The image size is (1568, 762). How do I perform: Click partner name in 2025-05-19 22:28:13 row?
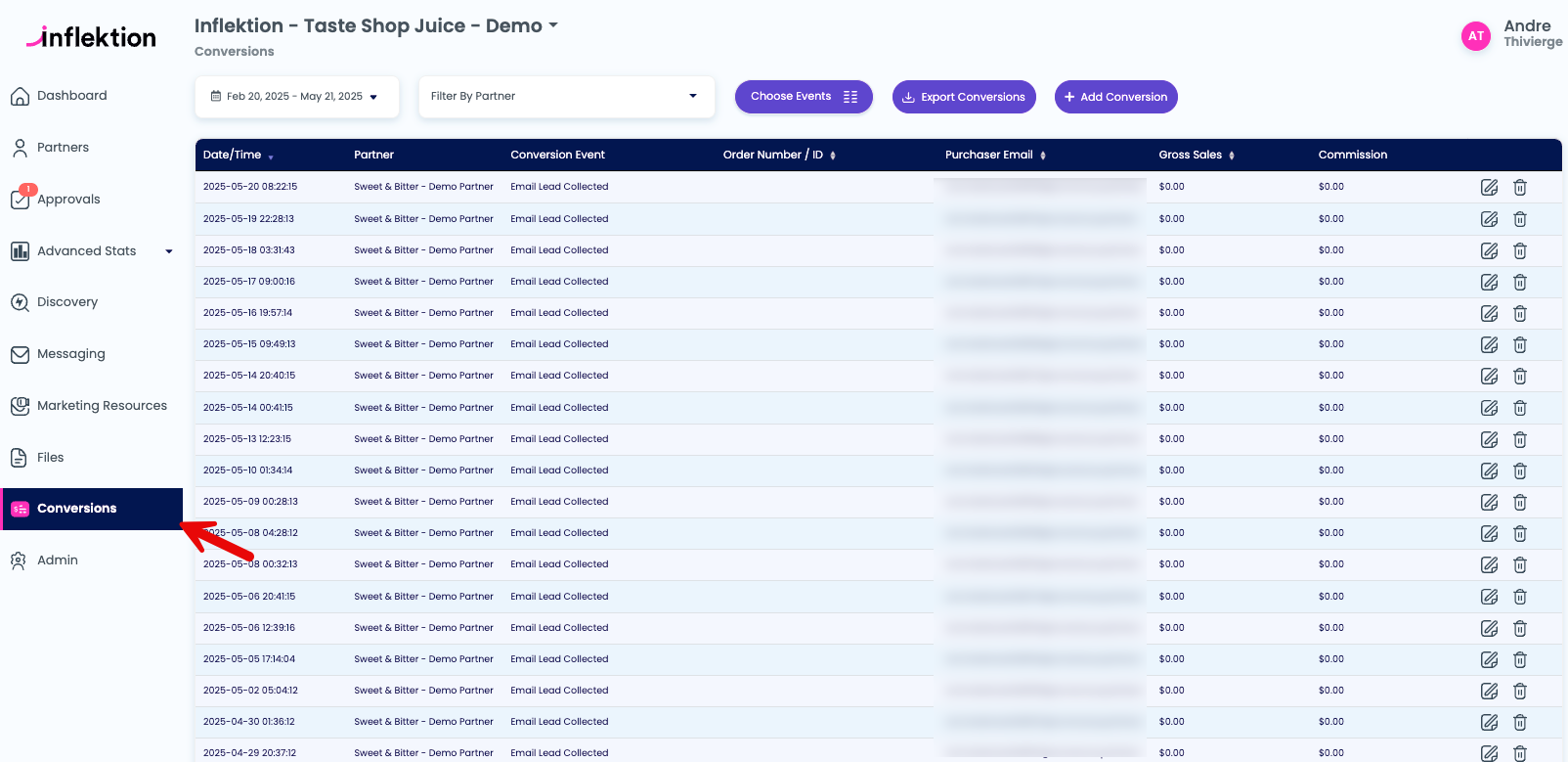pyautogui.click(x=423, y=219)
